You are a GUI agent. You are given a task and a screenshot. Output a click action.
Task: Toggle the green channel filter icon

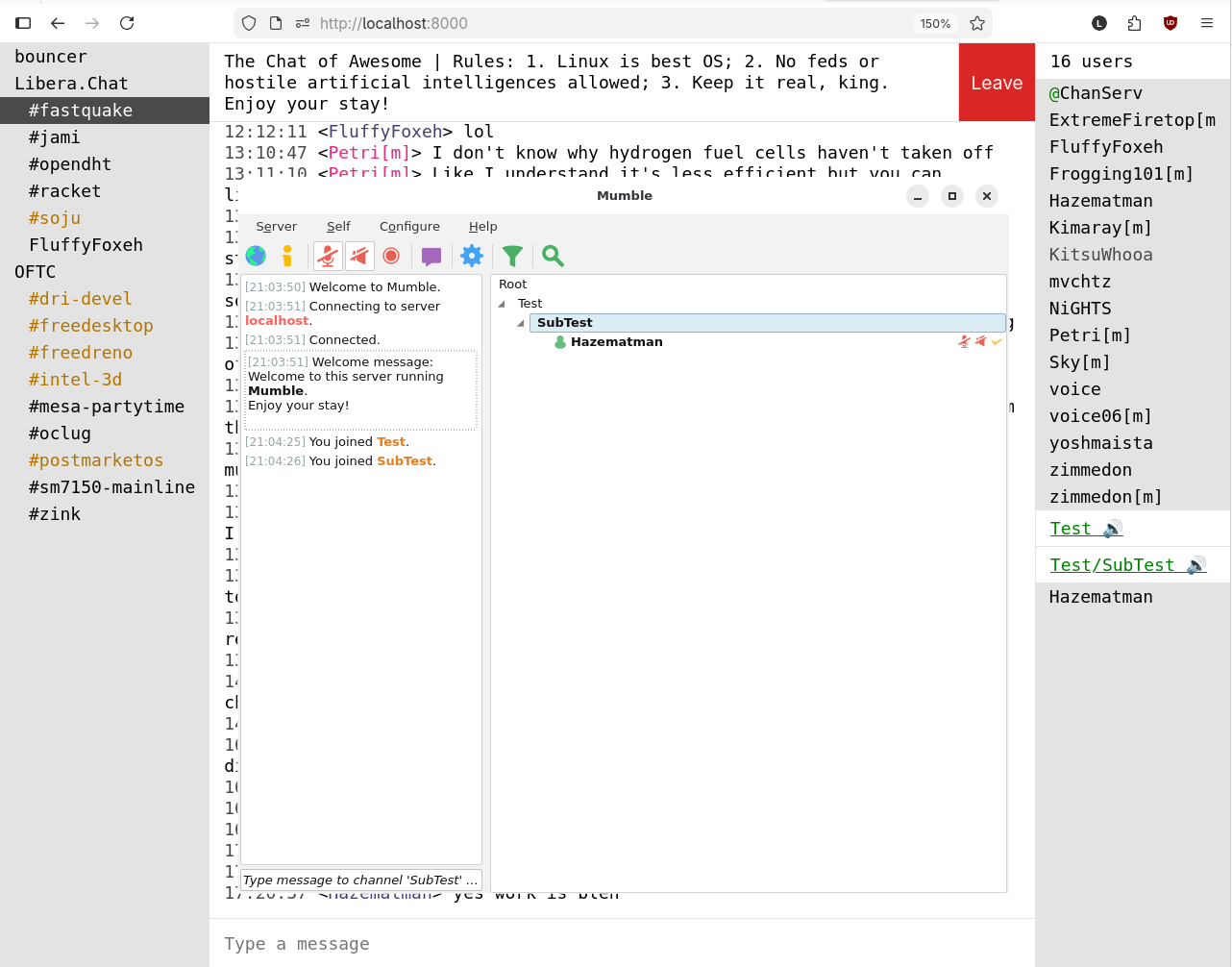(x=512, y=256)
